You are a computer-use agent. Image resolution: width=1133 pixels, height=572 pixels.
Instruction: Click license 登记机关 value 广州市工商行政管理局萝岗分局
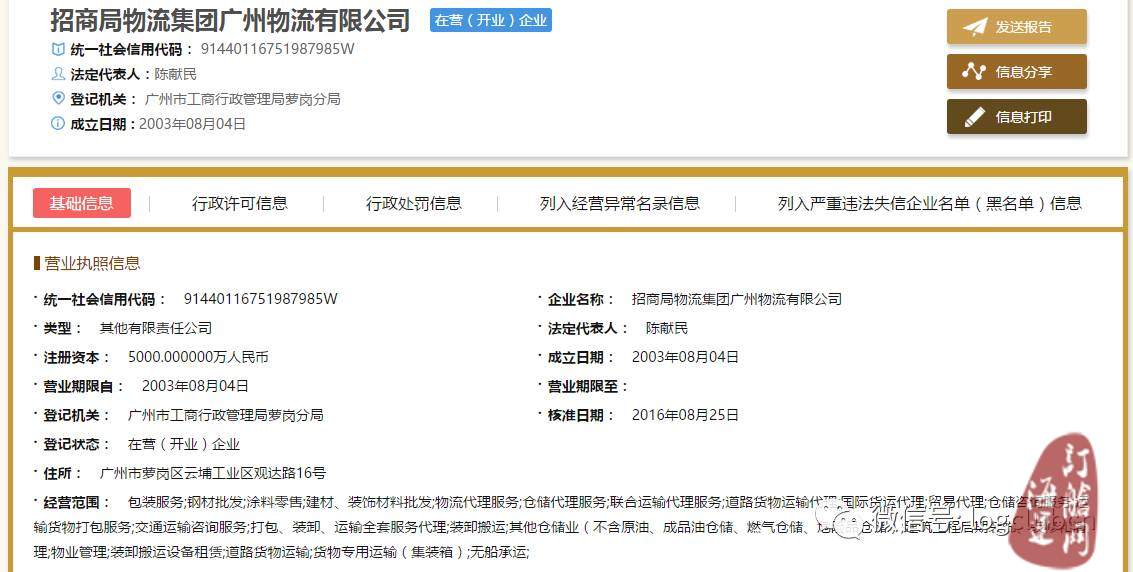[225, 415]
